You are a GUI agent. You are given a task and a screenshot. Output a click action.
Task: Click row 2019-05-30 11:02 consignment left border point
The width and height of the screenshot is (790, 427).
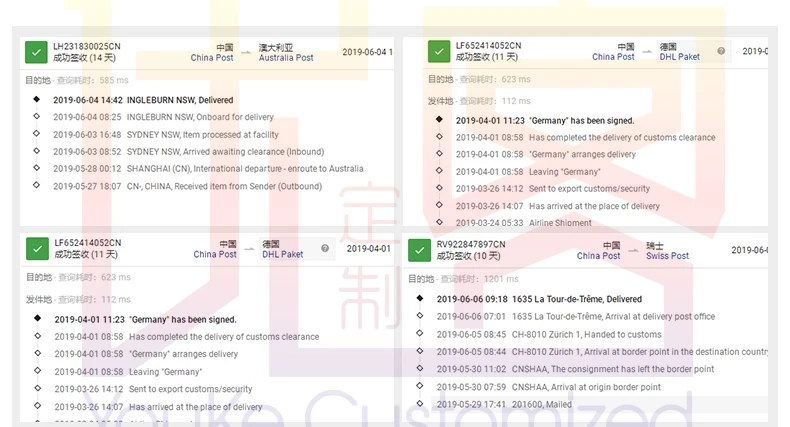(x=575, y=369)
